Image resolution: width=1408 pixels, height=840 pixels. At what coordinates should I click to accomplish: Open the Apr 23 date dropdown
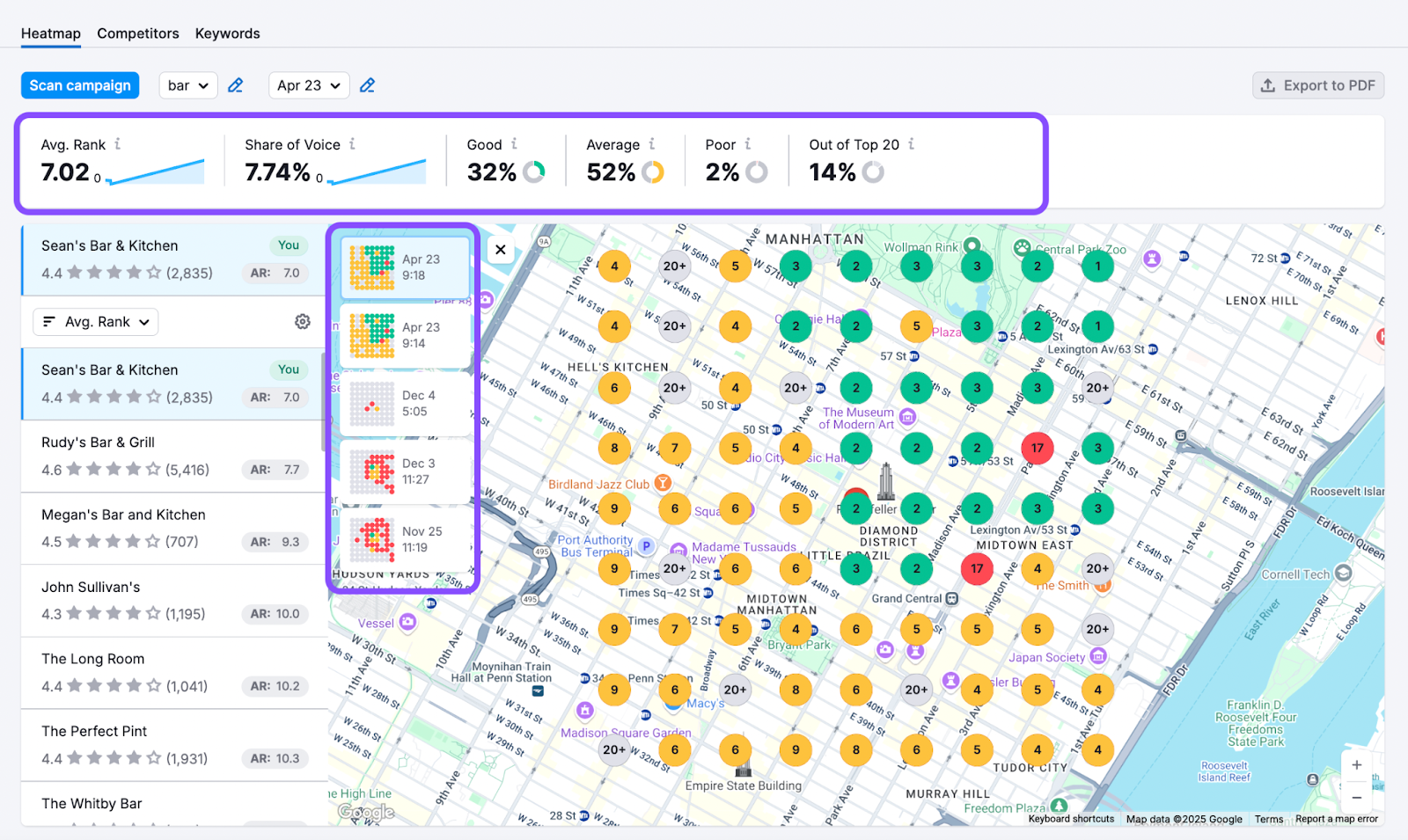coord(308,84)
